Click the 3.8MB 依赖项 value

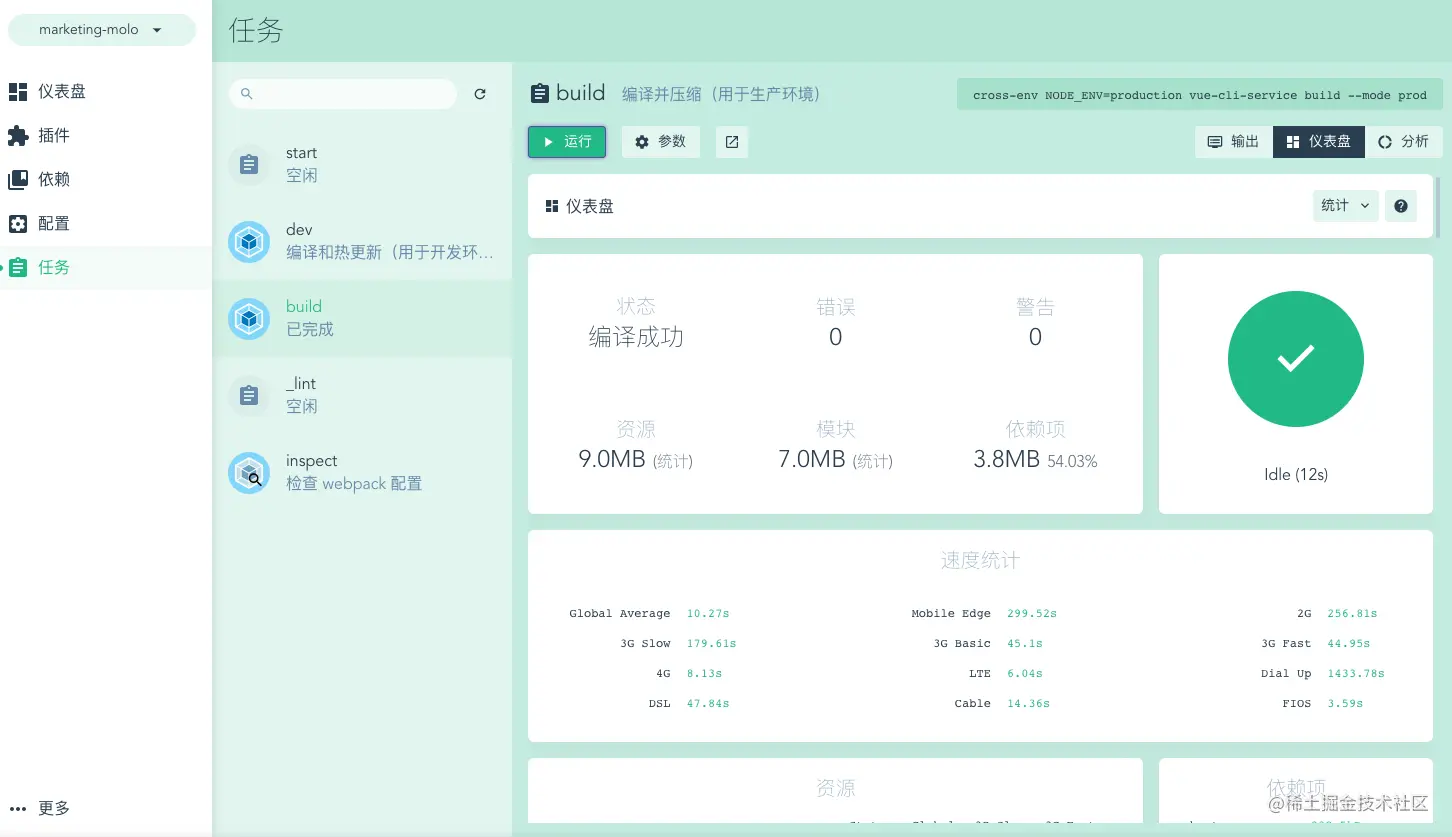[1007, 460]
